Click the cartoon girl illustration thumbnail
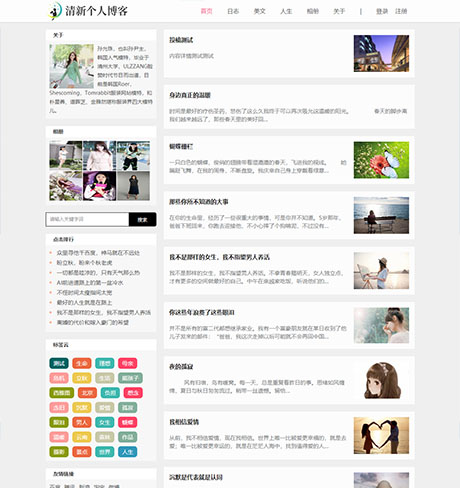 [x=382, y=380]
